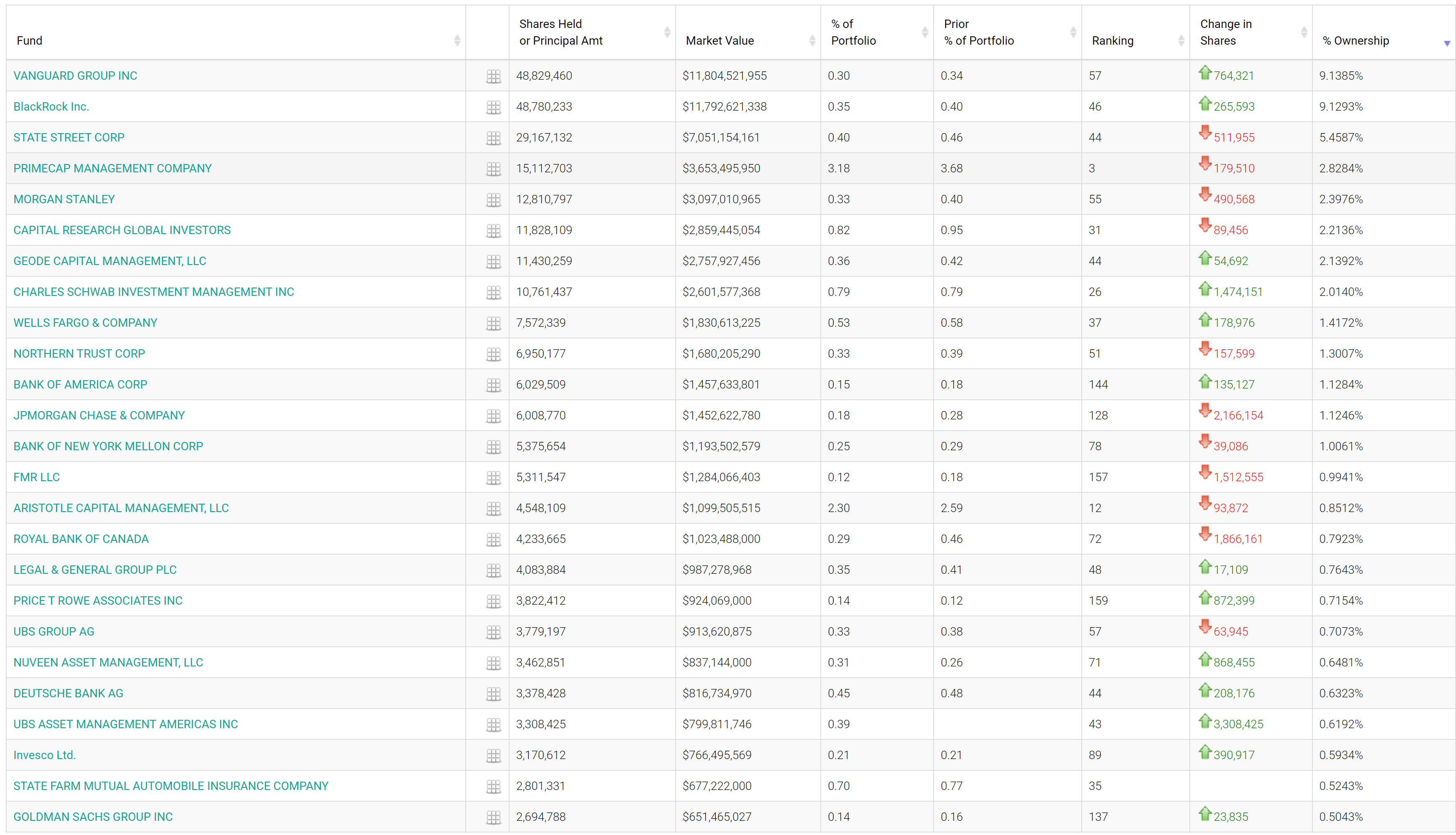Toggle % Ownership sort arrow
Image resolution: width=1456 pixels, height=835 pixels.
click(x=1446, y=43)
